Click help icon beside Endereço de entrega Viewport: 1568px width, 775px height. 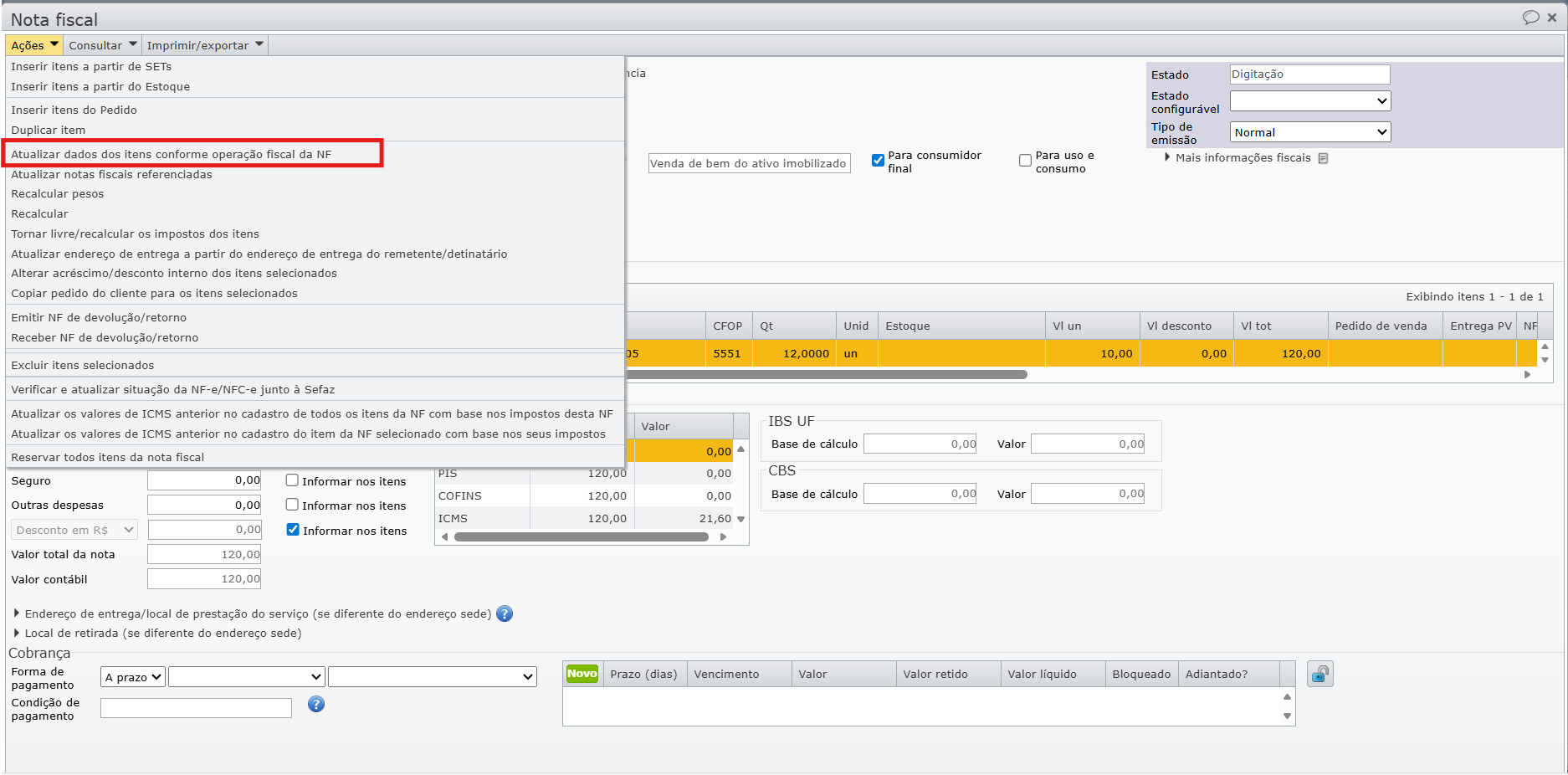click(x=505, y=613)
